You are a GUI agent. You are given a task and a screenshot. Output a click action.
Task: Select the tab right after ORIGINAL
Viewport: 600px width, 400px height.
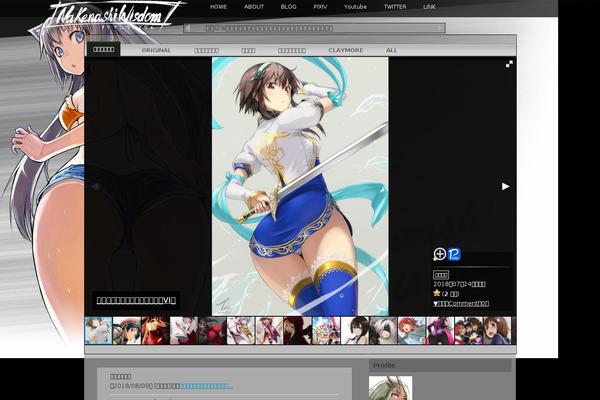click(206, 50)
